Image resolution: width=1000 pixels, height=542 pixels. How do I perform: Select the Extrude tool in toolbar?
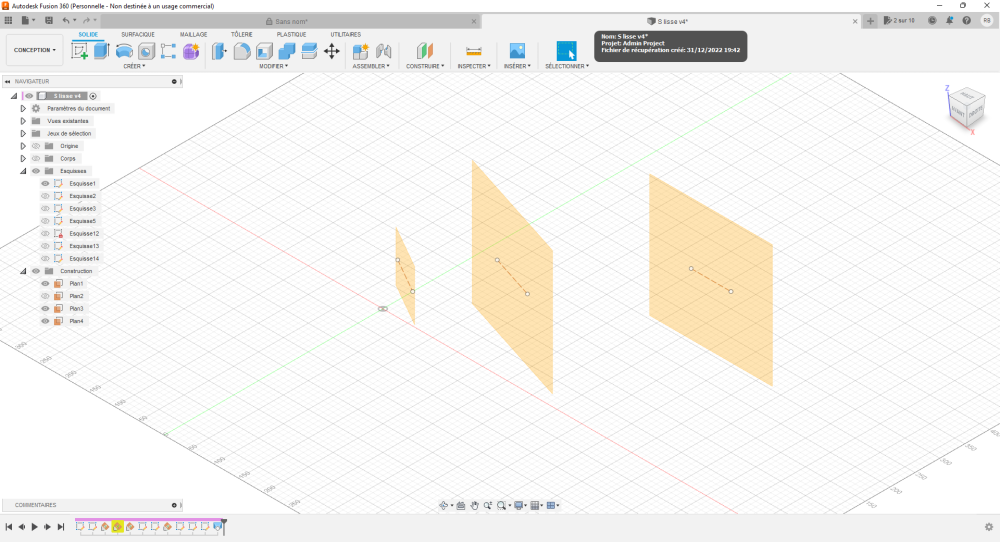101,51
